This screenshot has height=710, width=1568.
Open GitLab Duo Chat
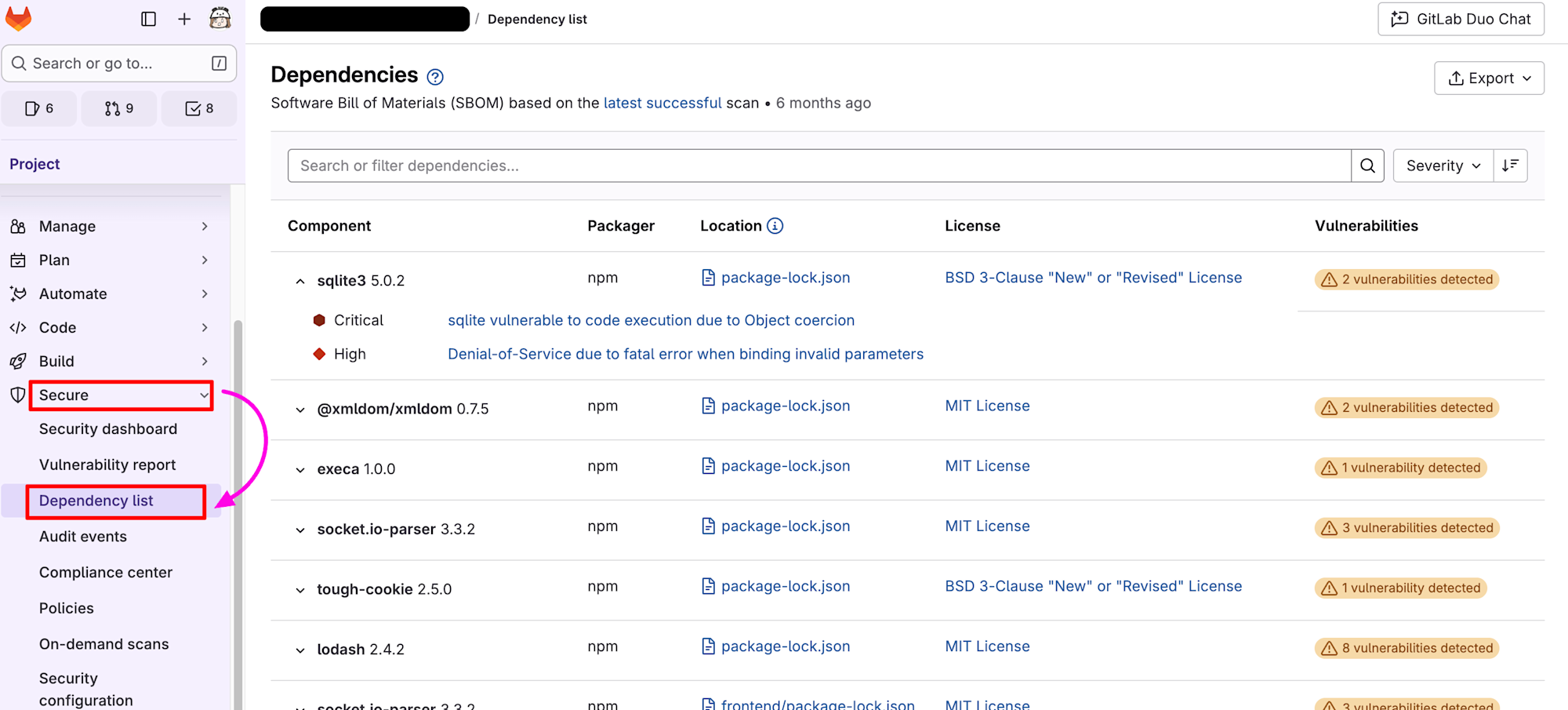1461,19
